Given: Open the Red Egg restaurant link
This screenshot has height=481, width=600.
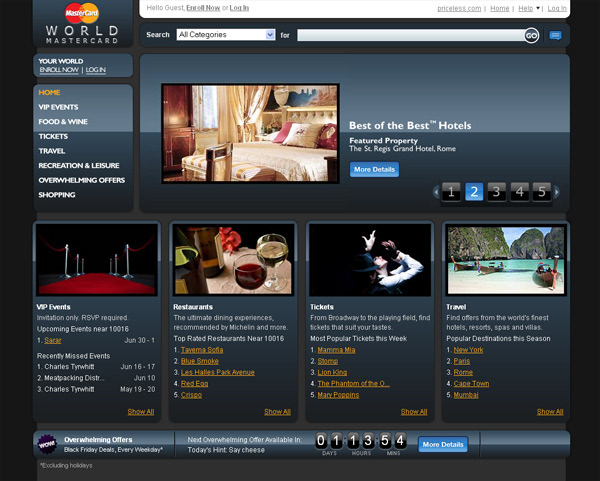Looking at the screenshot, I should (194, 383).
